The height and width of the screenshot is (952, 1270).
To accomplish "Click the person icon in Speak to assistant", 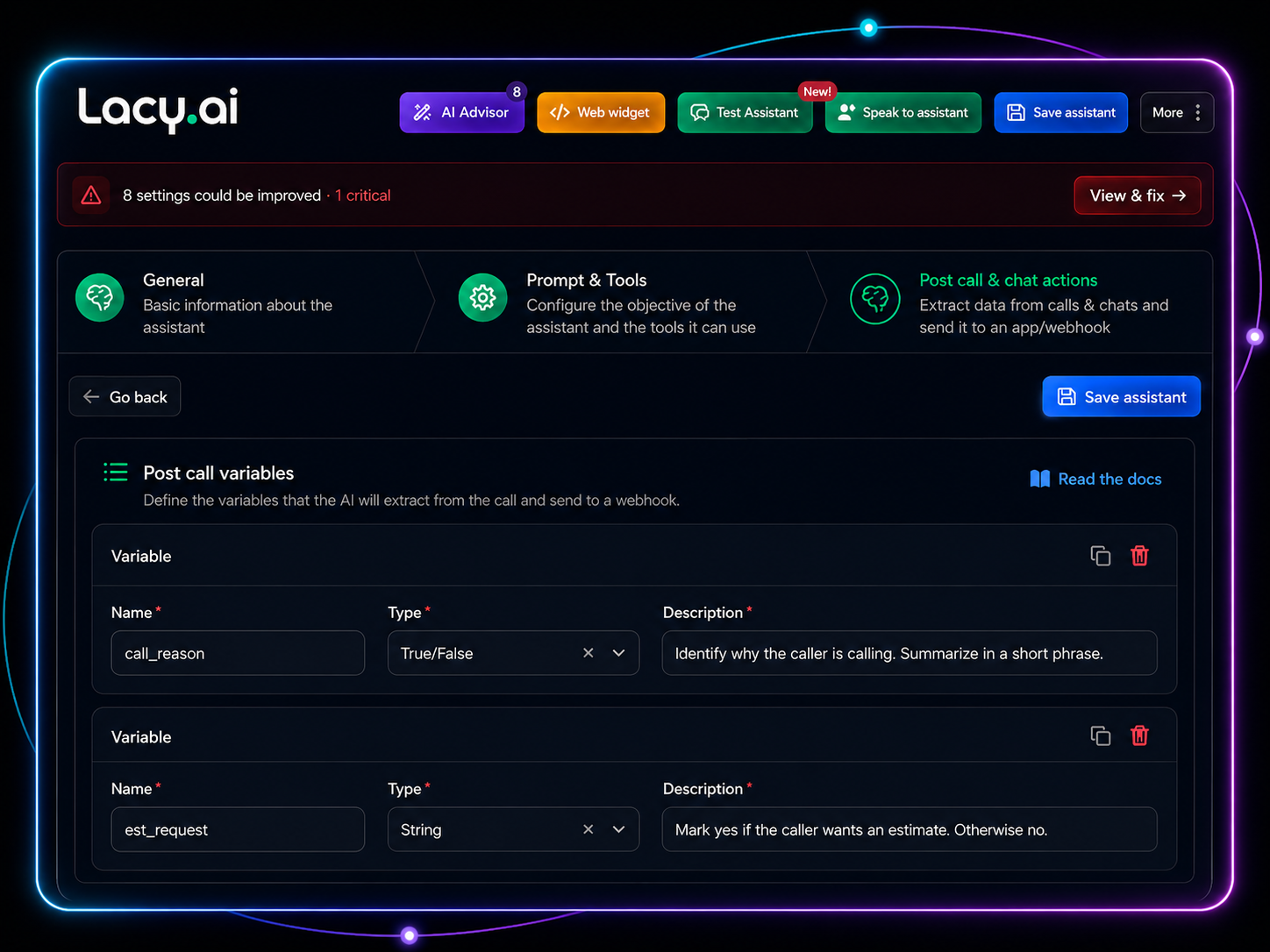I will (x=846, y=112).
